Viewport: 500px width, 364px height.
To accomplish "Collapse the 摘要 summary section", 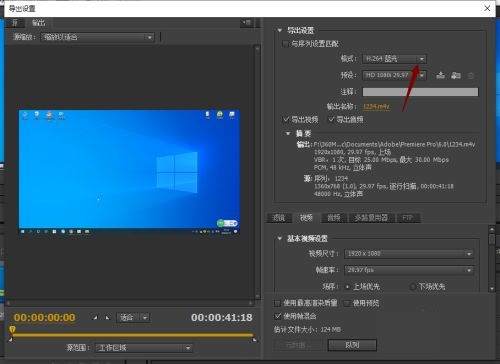I will [288, 133].
